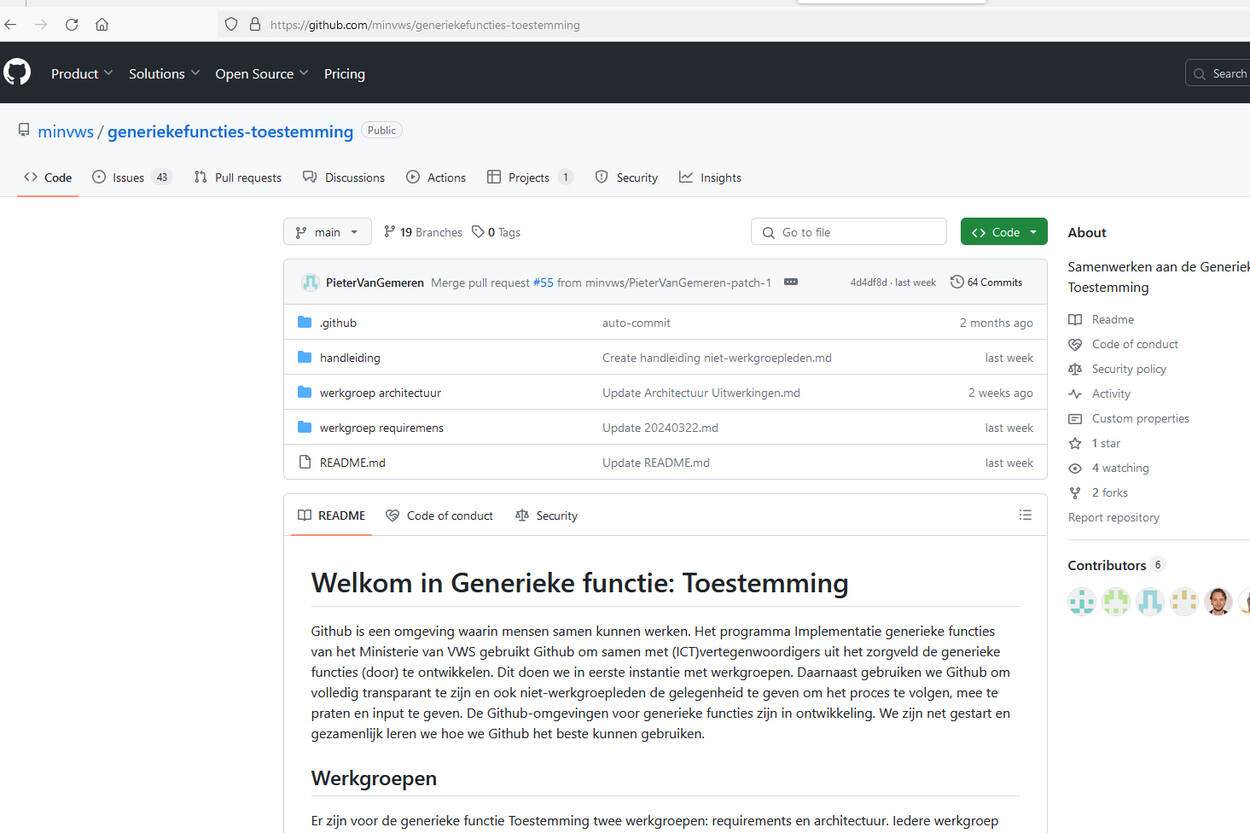The width and height of the screenshot is (1250, 833).
Task: Open commit 'Update Architectuur Uitwerkingen.md'
Action: [701, 393]
